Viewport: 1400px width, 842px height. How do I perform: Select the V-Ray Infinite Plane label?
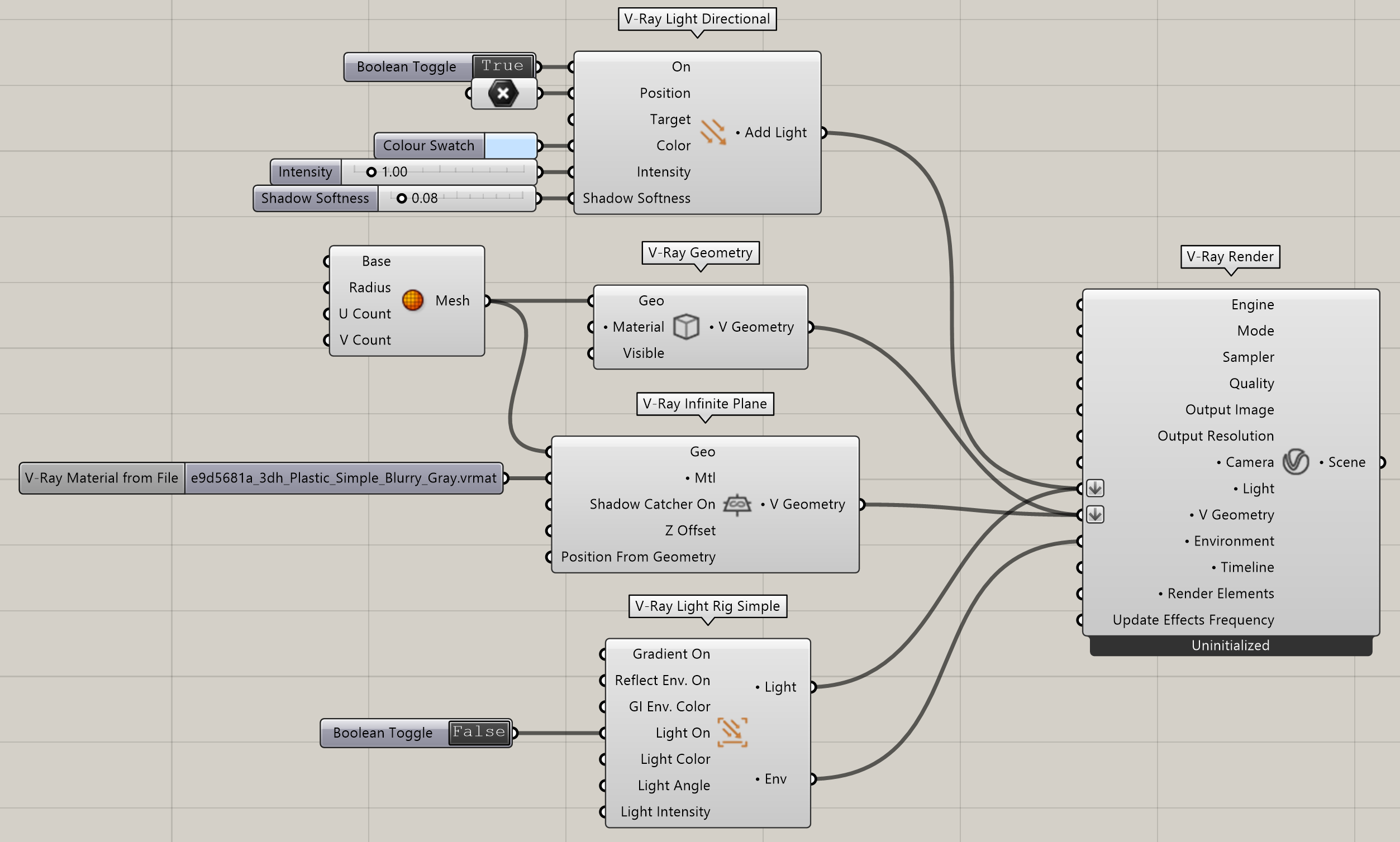click(705, 403)
